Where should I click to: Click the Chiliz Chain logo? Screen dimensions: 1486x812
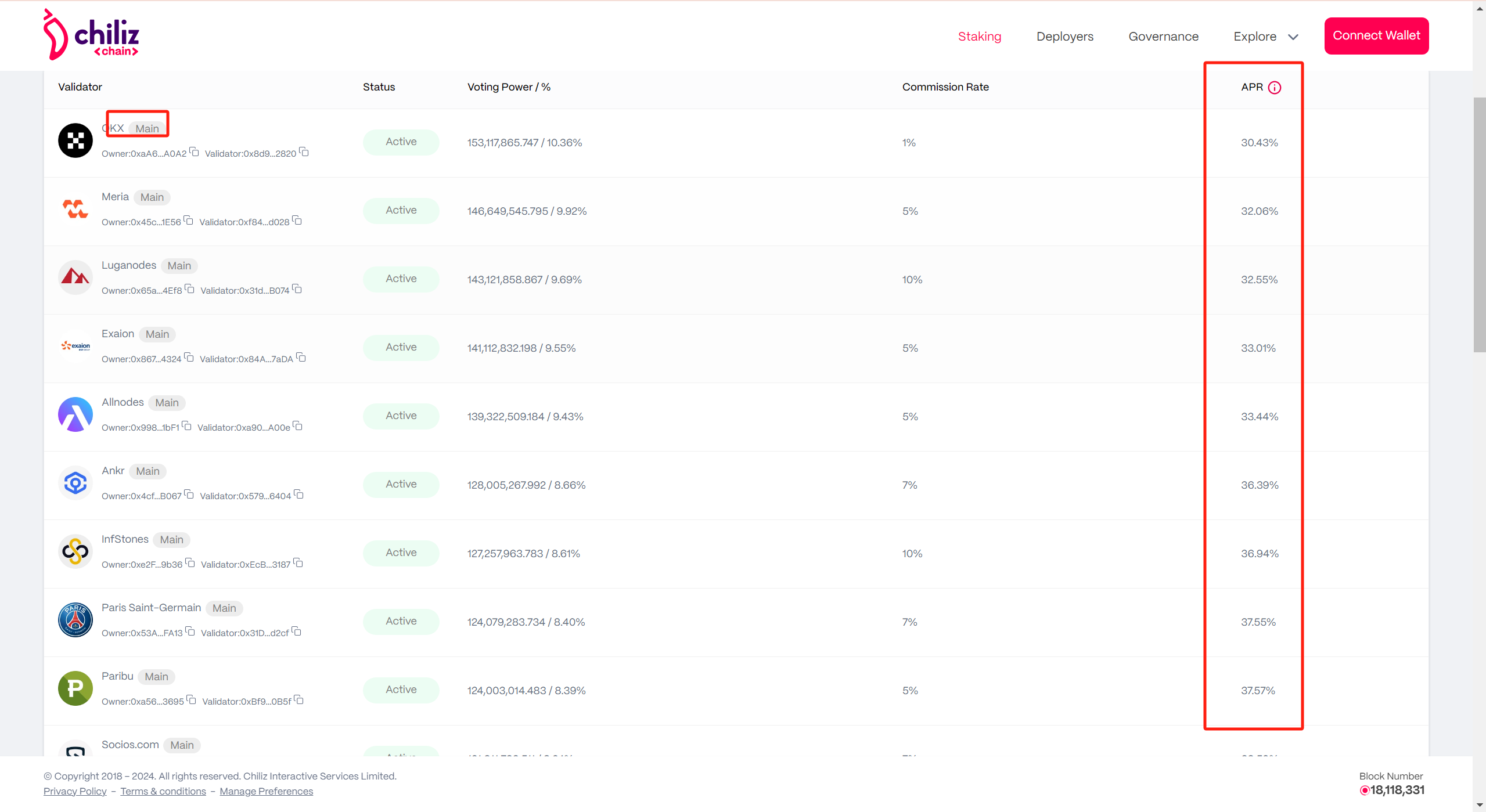91,35
